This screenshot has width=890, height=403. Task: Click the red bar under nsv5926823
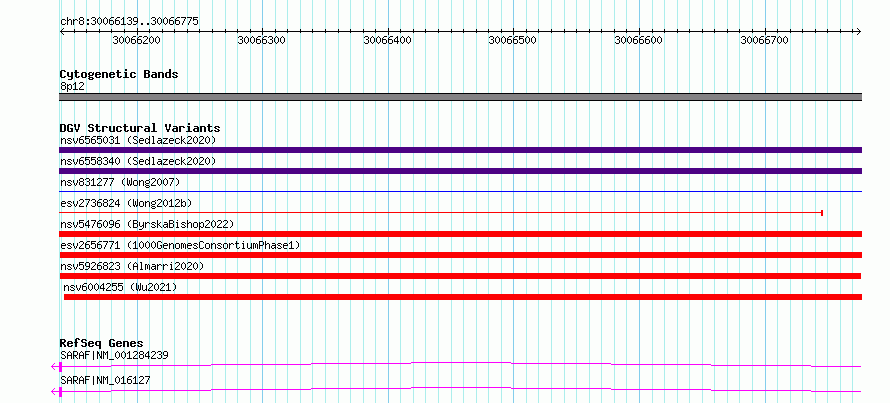click(460, 276)
